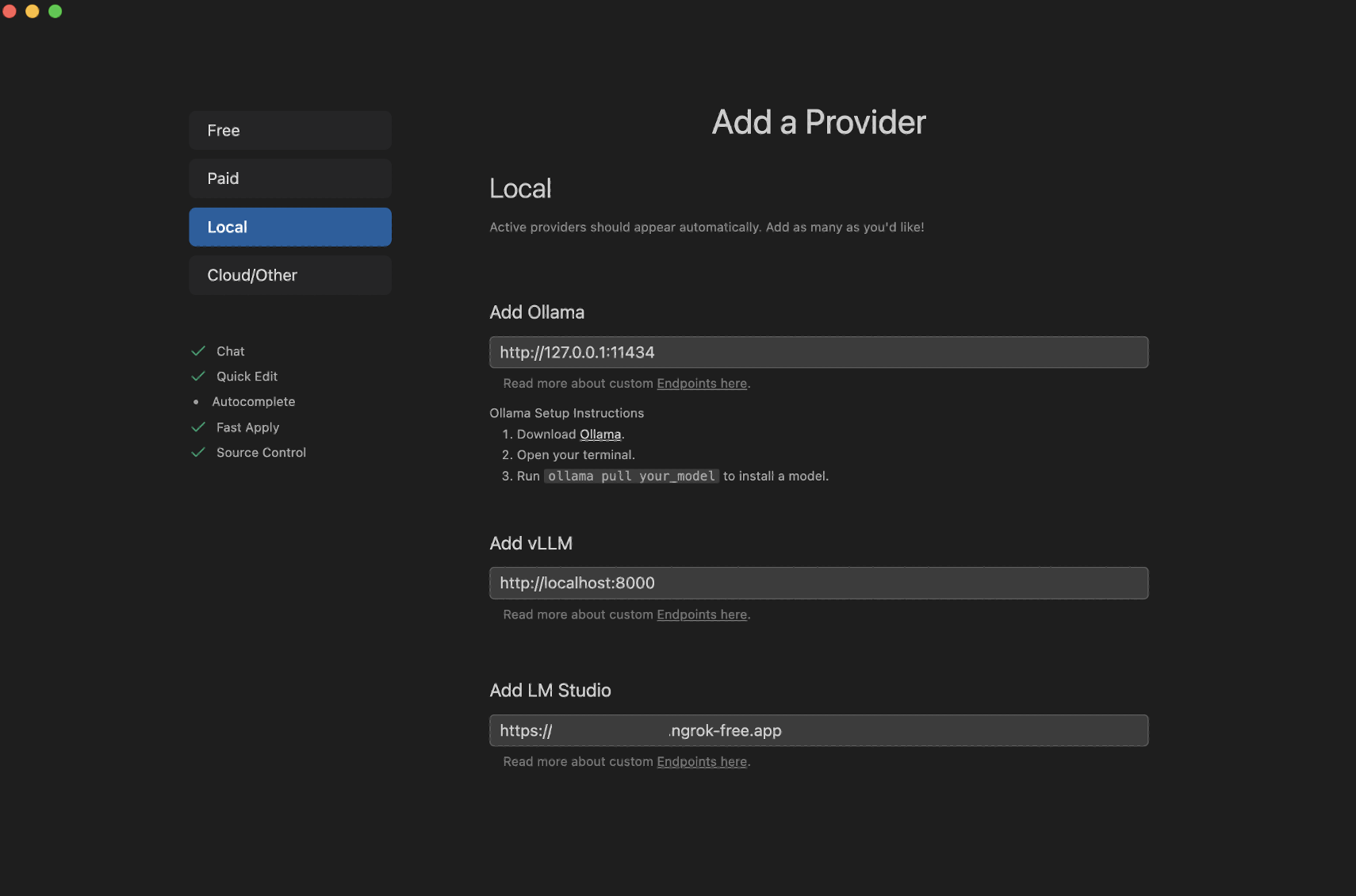Click the Autocomplete feature label

(x=254, y=402)
